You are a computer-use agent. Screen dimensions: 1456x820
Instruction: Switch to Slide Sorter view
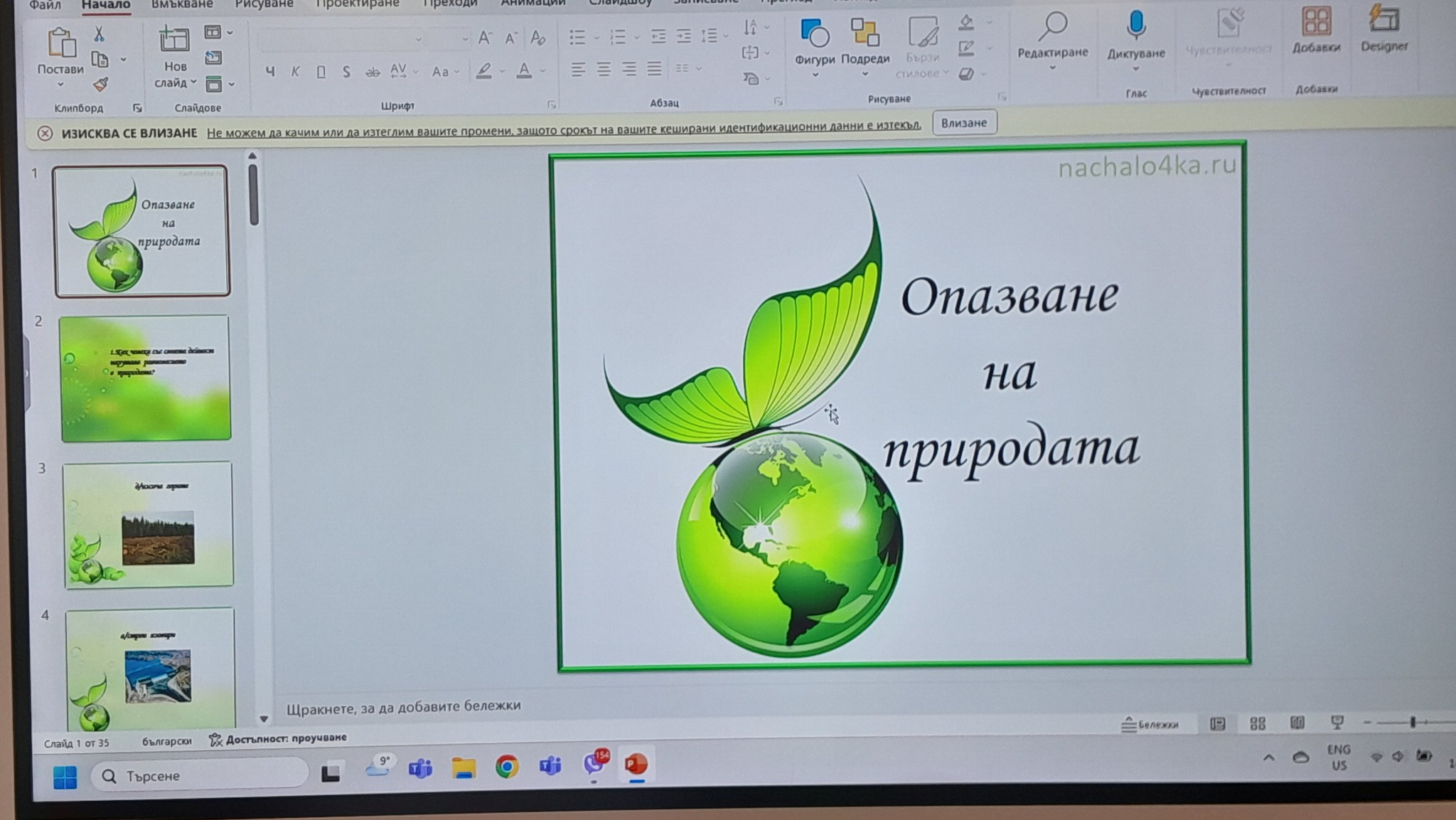(x=1257, y=723)
